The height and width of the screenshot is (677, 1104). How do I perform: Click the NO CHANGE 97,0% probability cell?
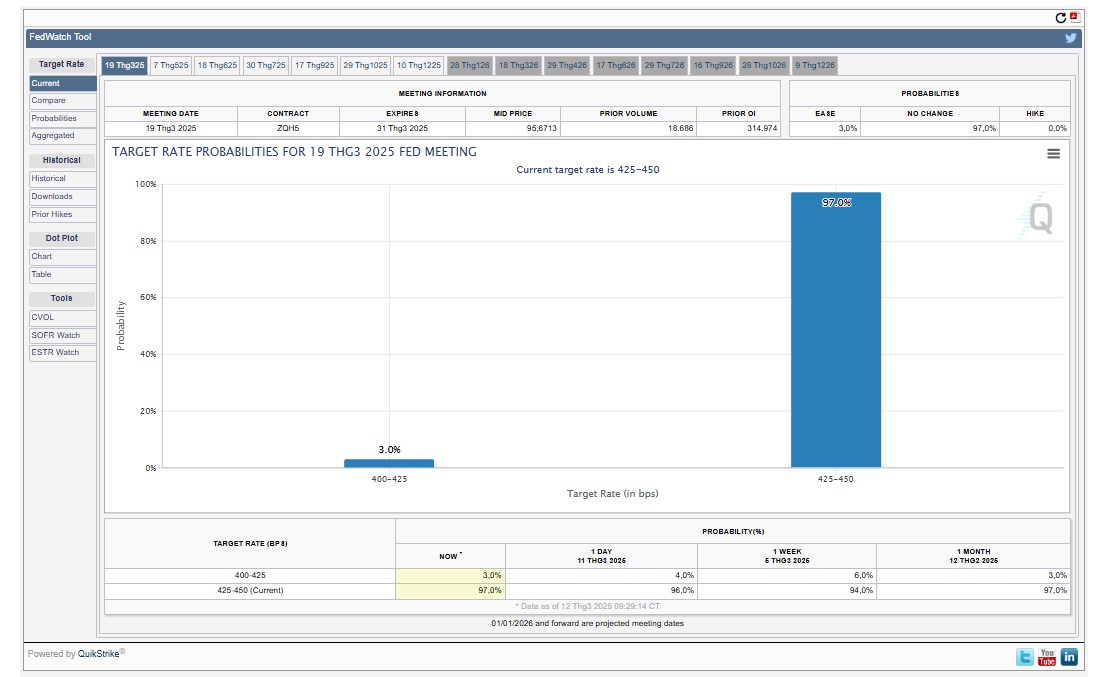(x=929, y=128)
